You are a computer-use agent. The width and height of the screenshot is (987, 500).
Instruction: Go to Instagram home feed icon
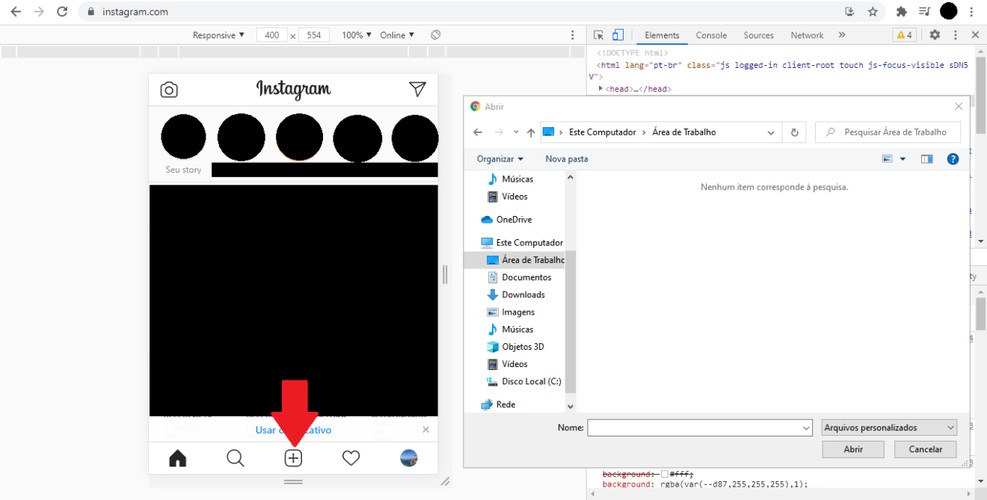point(178,458)
